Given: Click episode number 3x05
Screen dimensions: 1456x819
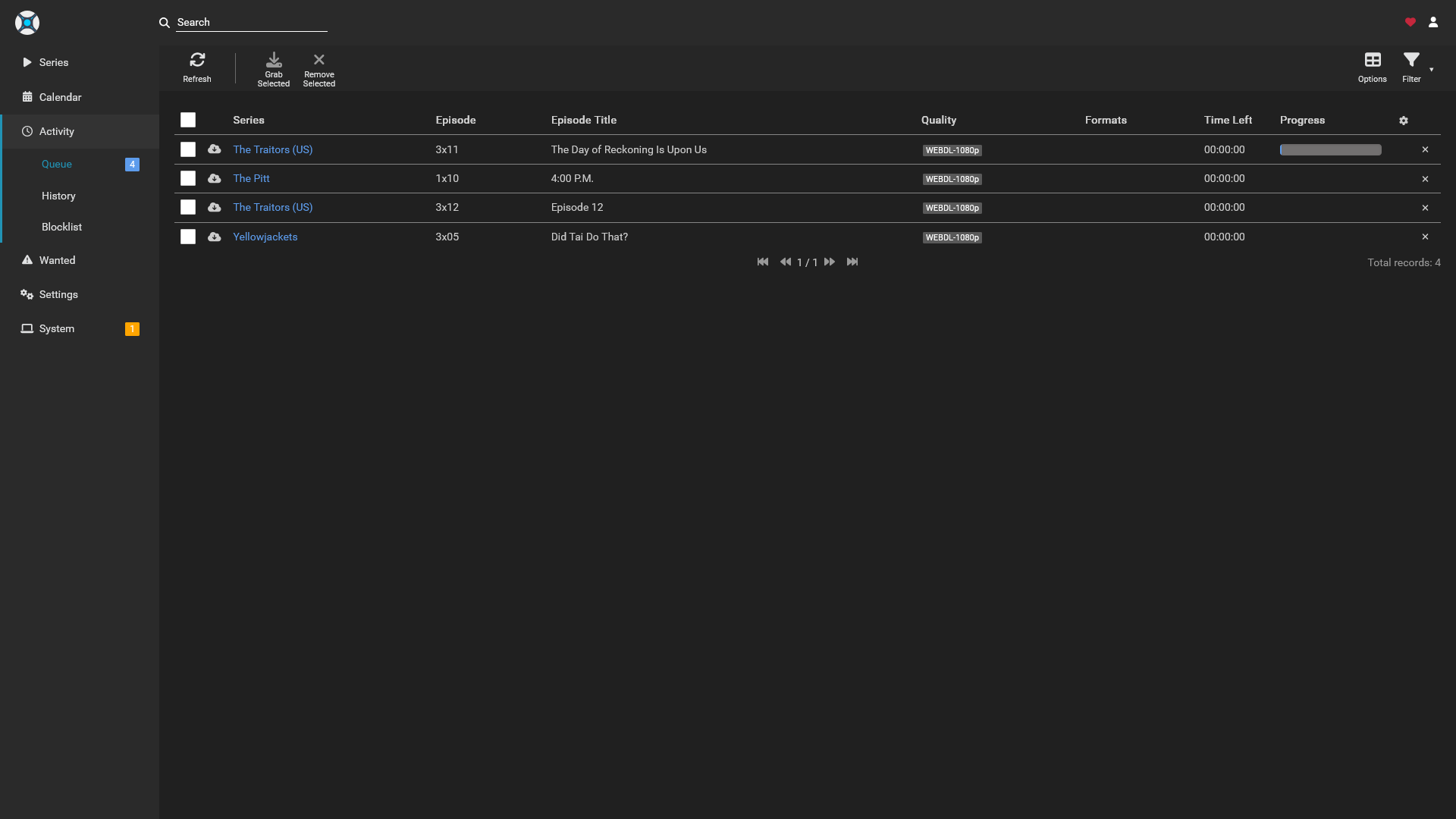Looking at the screenshot, I should tap(447, 237).
